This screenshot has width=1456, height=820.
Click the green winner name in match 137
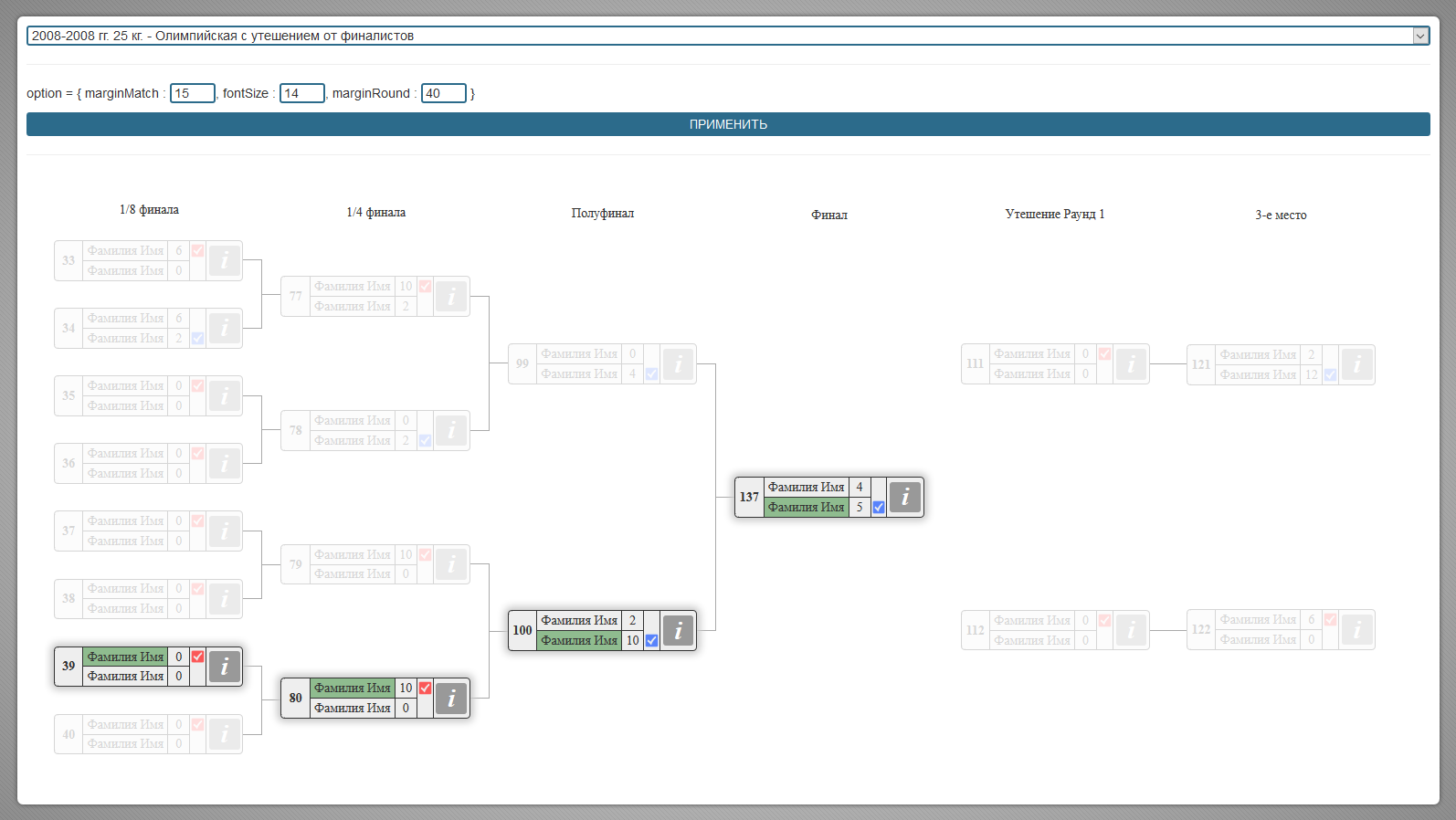(x=807, y=508)
